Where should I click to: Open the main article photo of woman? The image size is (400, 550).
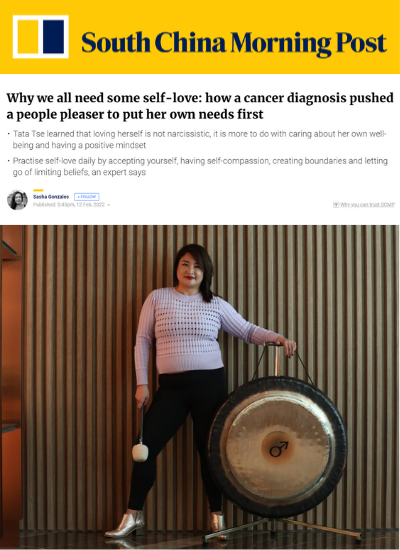click(200, 387)
